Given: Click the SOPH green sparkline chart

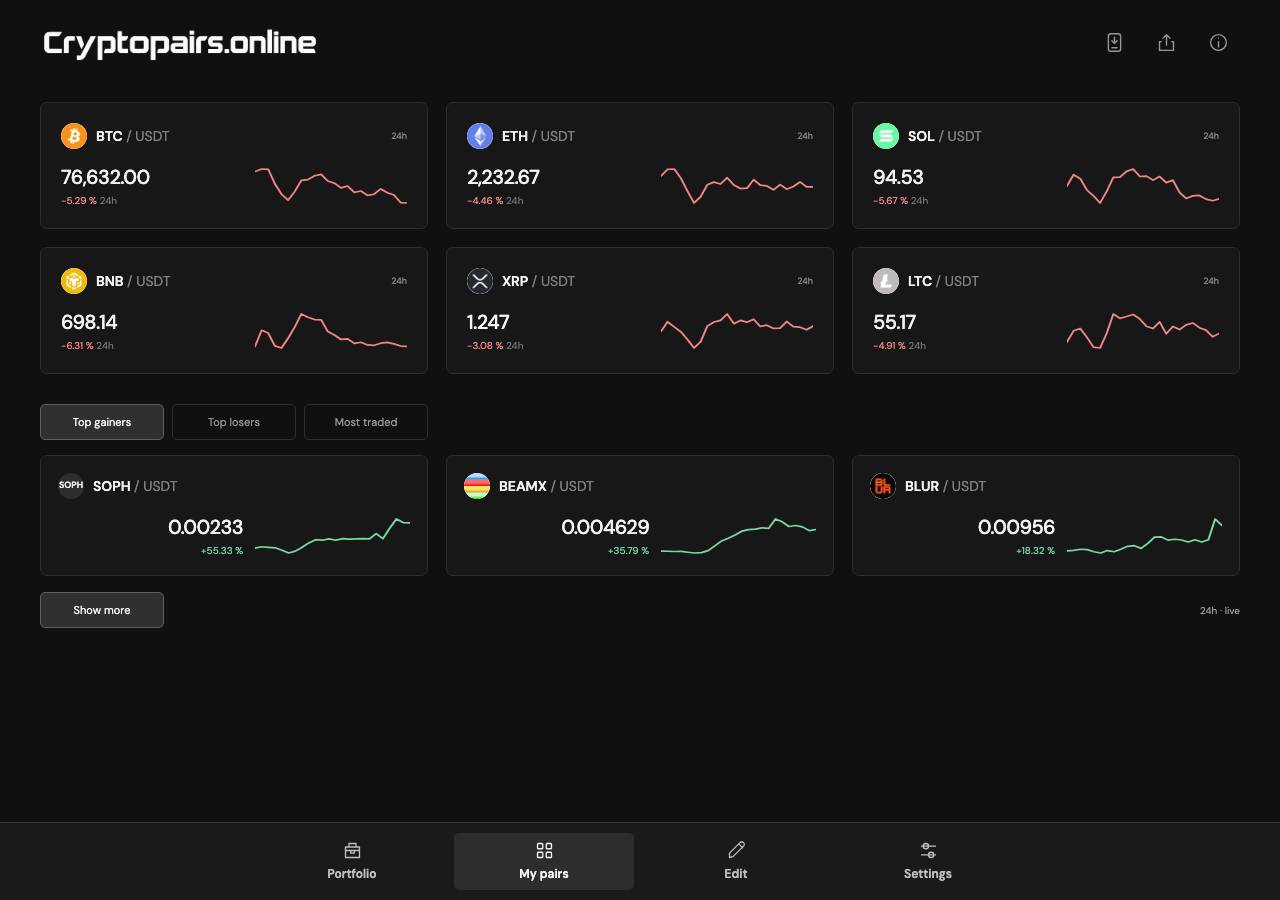Looking at the screenshot, I should pyautogui.click(x=333, y=536).
